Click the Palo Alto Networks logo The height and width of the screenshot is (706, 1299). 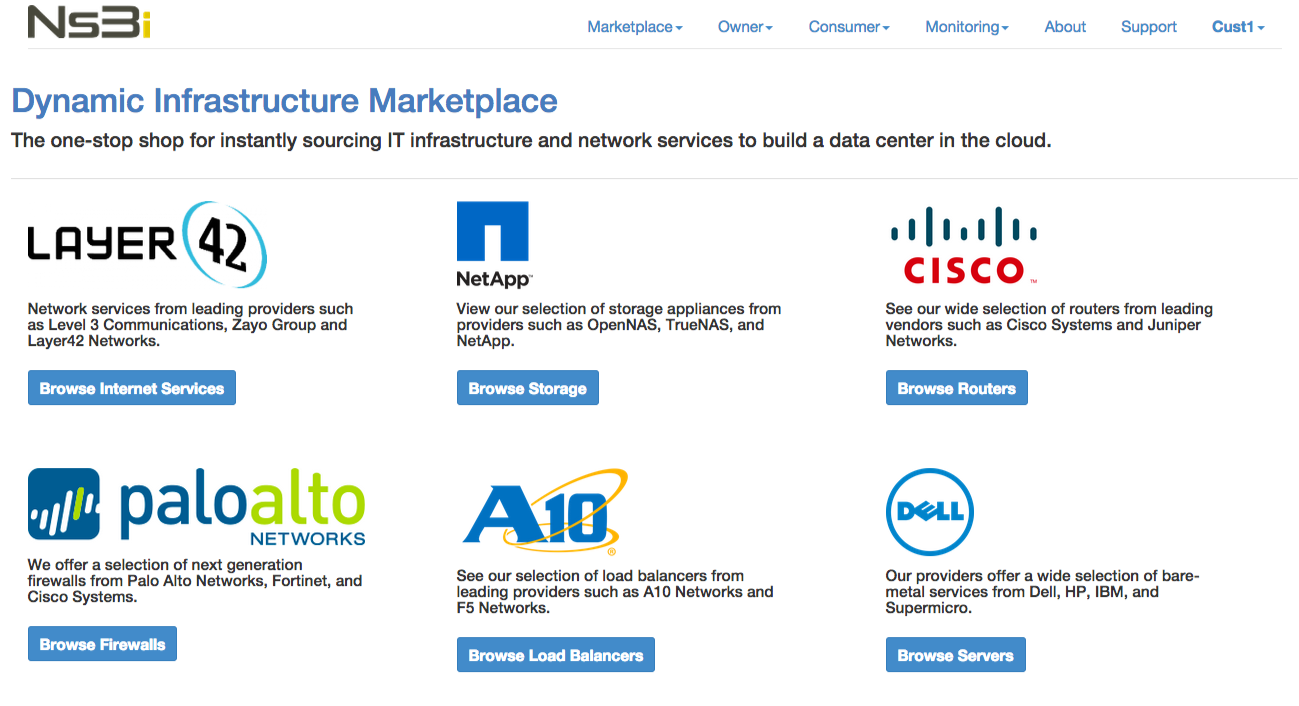point(197,506)
